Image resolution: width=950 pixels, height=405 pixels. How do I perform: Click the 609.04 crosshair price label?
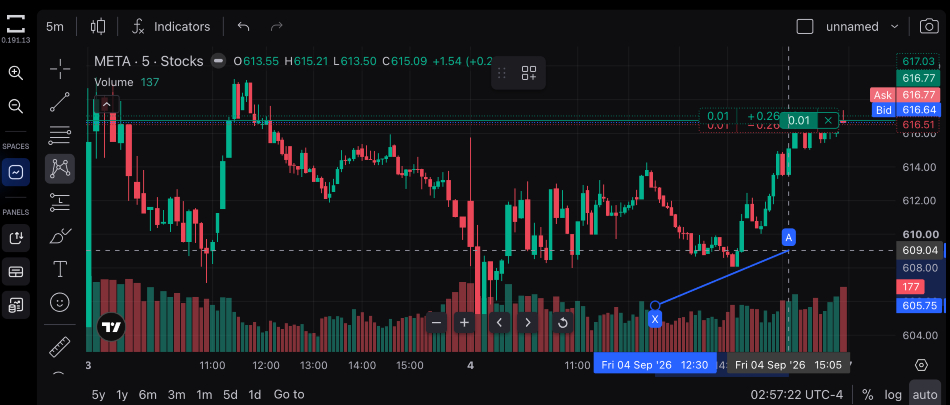(x=920, y=250)
